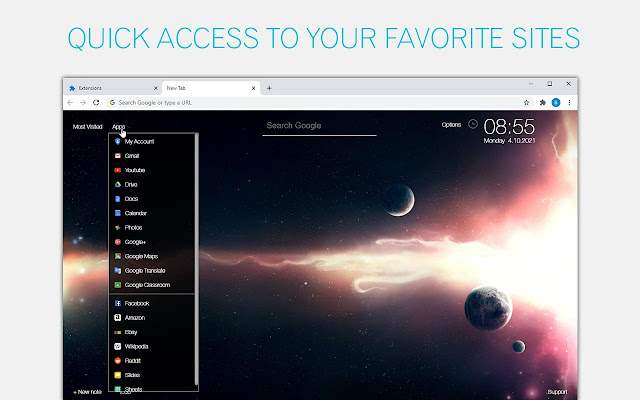Click the Ebay logo icon
640x400 pixels.
[x=118, y=332]
